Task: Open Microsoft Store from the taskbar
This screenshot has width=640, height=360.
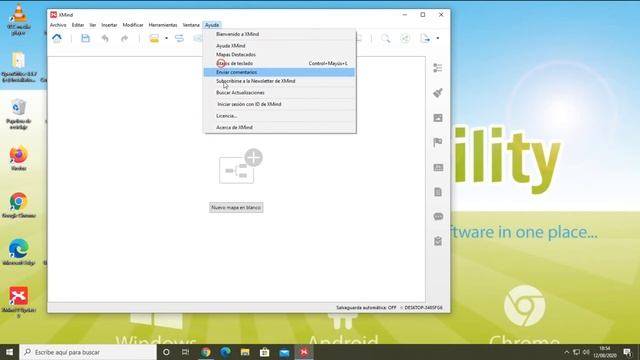Action: click(264, 352)
